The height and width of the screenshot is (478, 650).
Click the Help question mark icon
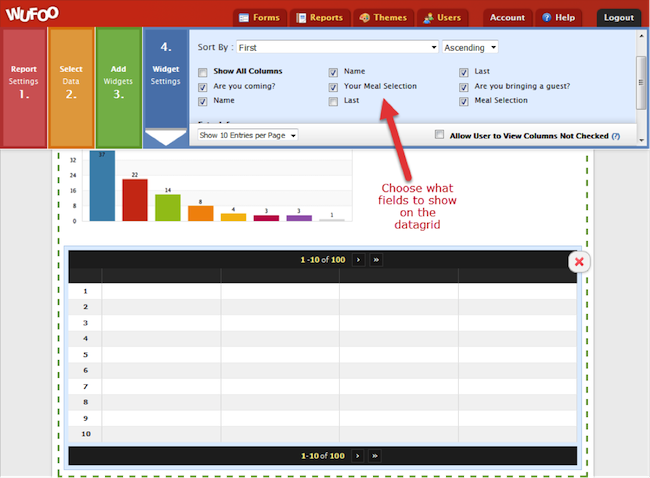547,18
